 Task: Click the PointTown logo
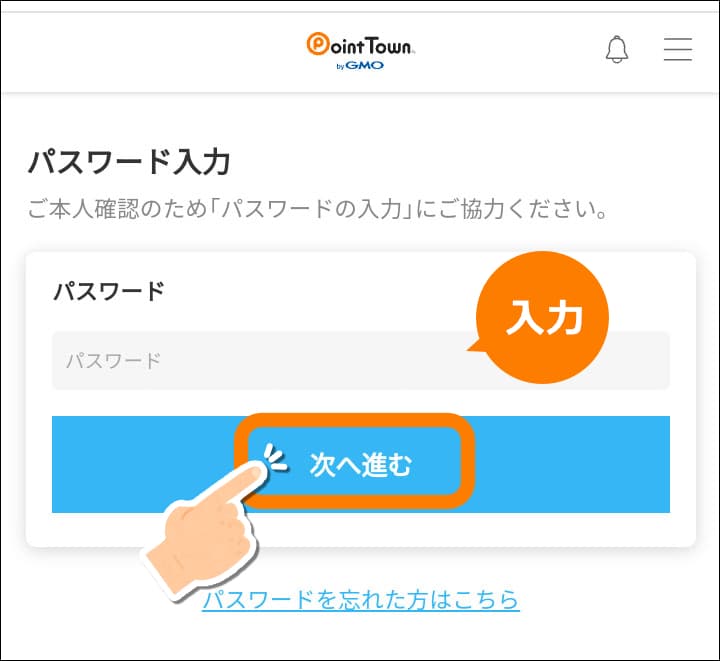click(360, 50)
